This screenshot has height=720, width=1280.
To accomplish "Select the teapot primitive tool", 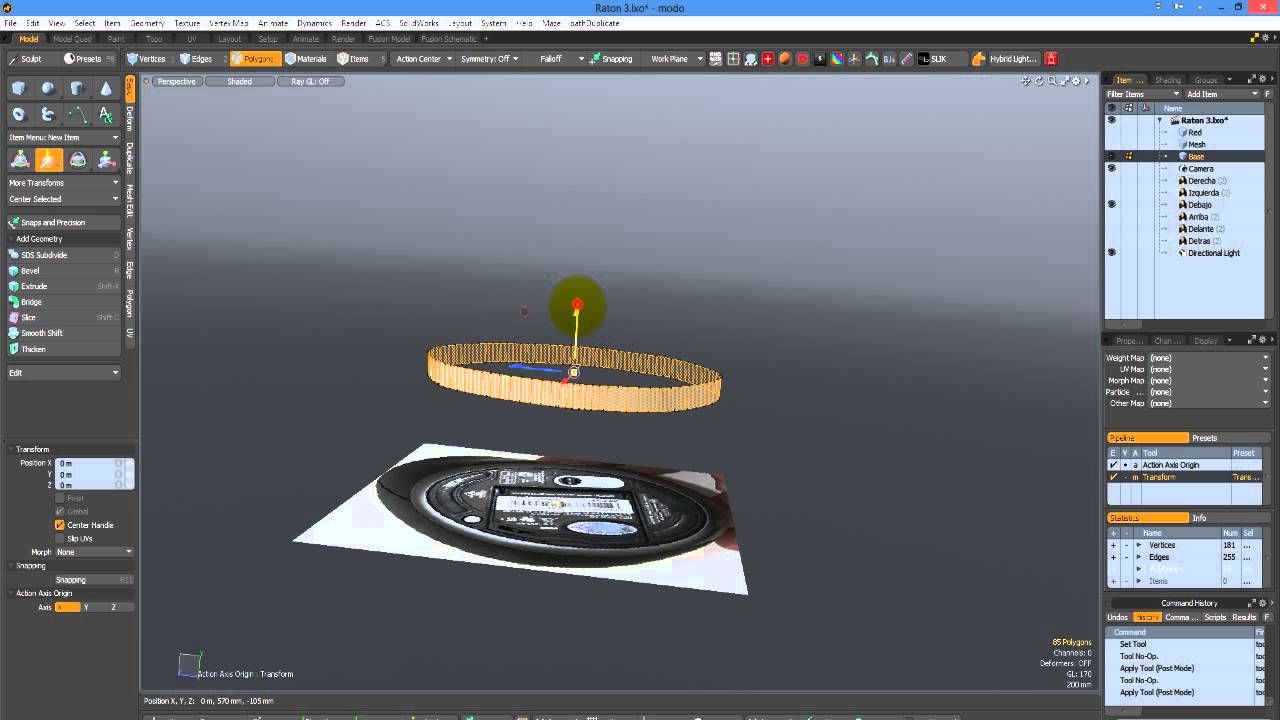I will pos(48,115).
